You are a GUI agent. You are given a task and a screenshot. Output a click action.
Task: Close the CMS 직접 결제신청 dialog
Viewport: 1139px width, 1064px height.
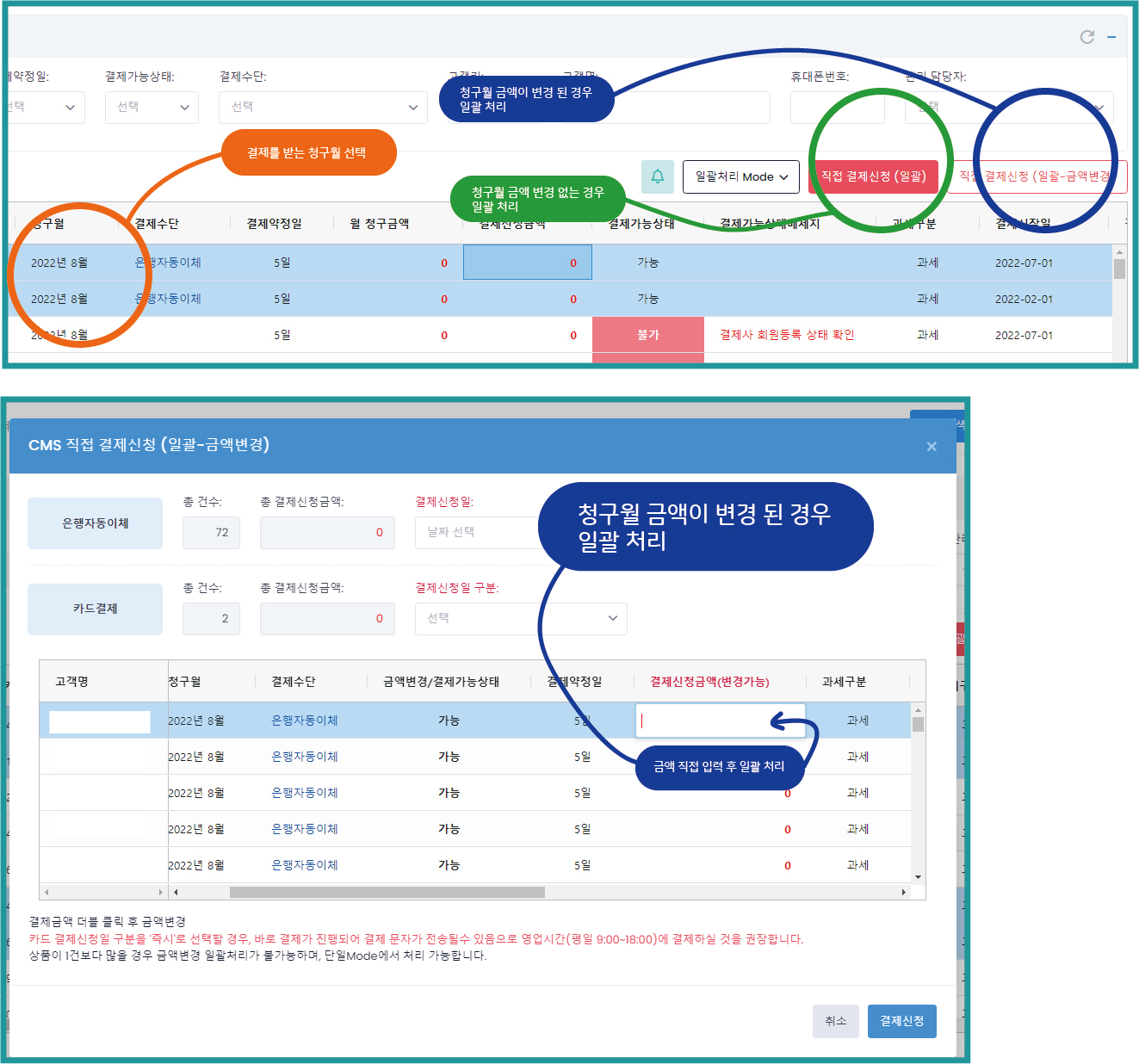932,446
